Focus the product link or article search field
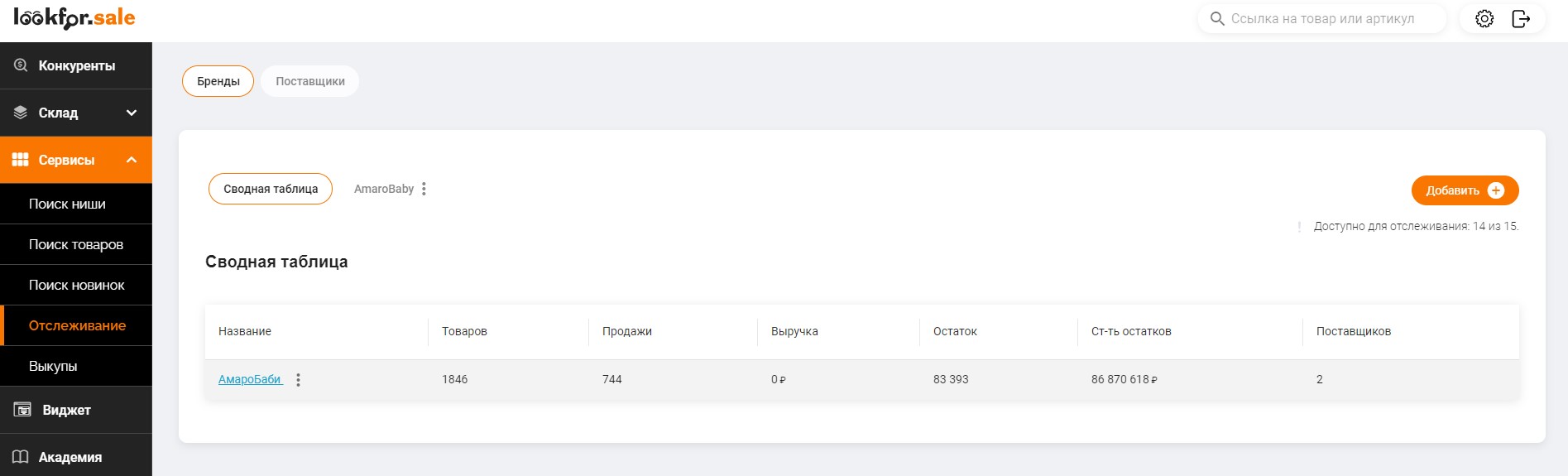This screenshot has width=1568, height=476. 1322,18
